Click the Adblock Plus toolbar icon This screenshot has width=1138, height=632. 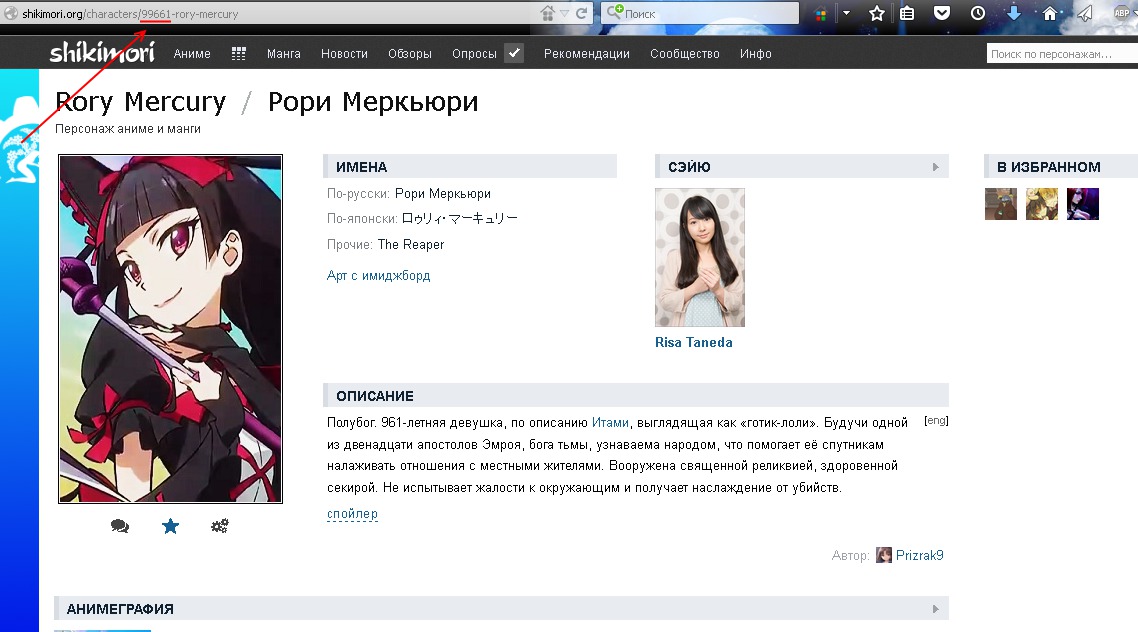[x=1122, y=14]
